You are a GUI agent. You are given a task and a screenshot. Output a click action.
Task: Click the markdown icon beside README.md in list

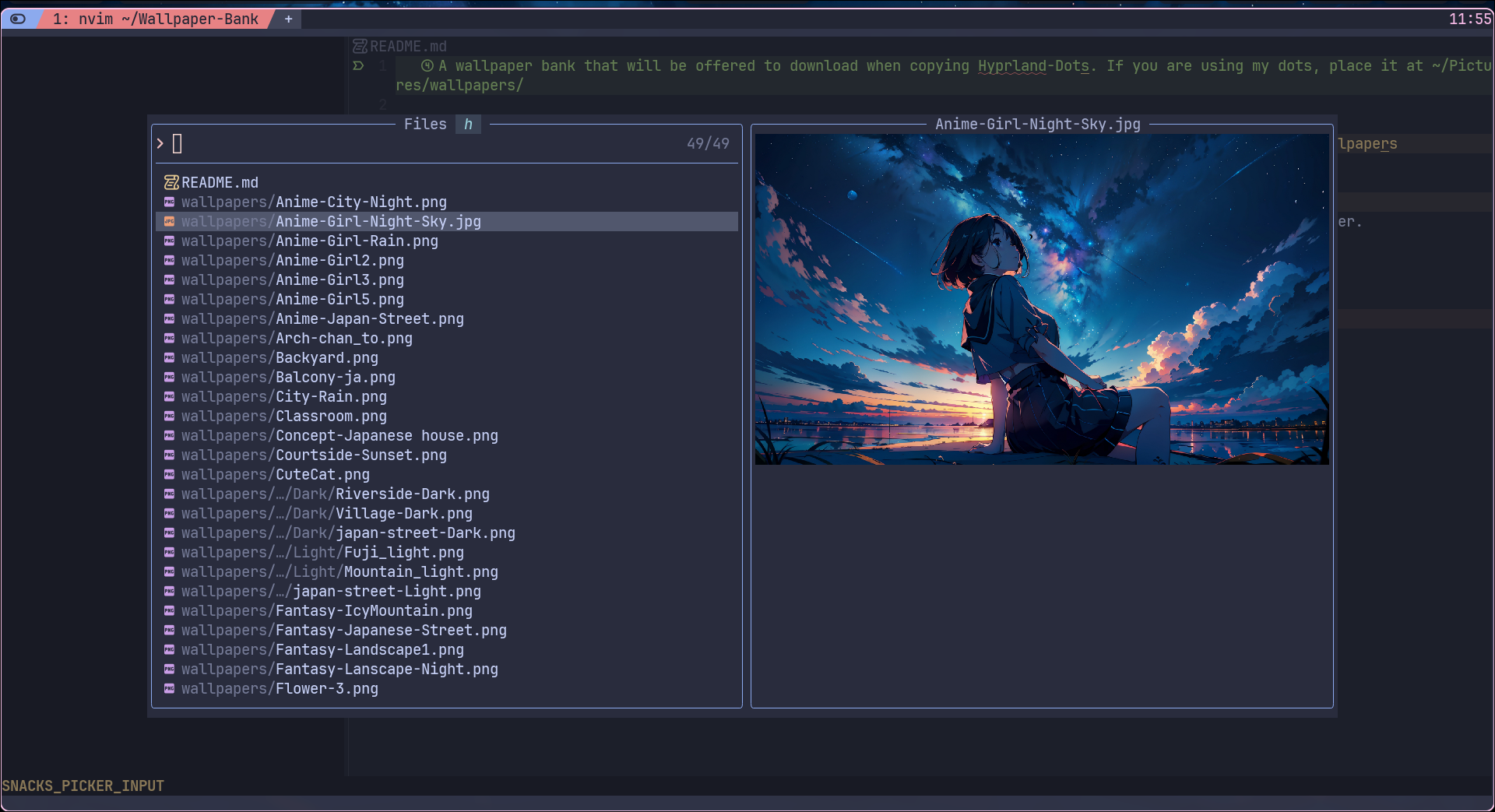[171, 182]
